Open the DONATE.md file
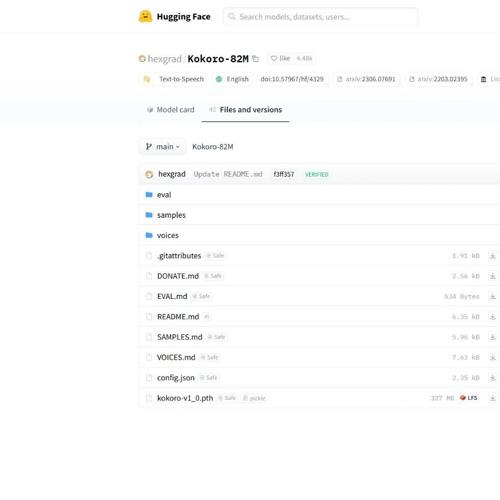 click(x=178, y=276)
